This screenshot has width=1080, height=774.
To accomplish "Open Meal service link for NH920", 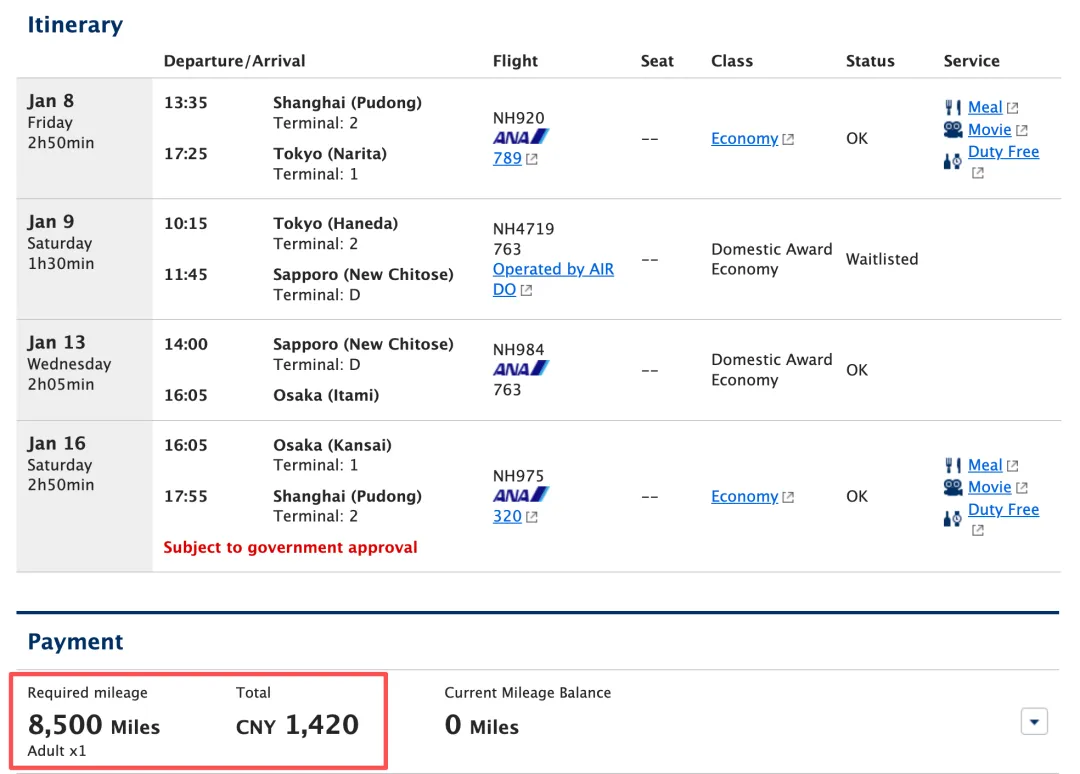I will (985, 107).
